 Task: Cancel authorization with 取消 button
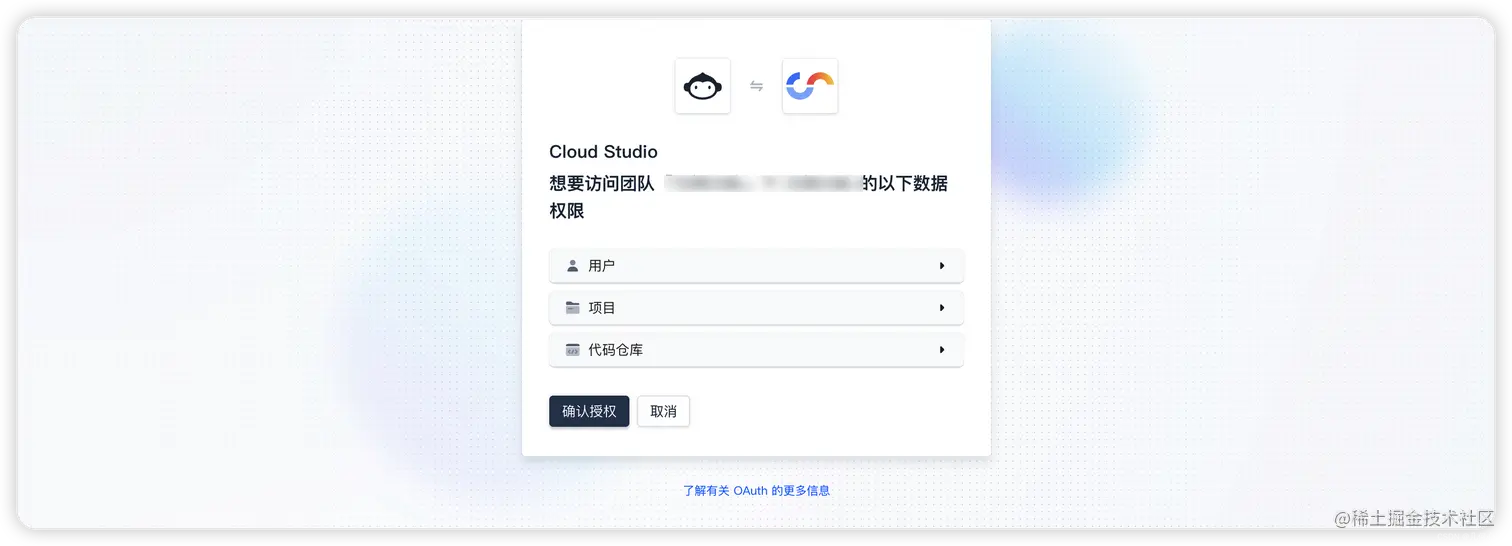click(663, 411)
